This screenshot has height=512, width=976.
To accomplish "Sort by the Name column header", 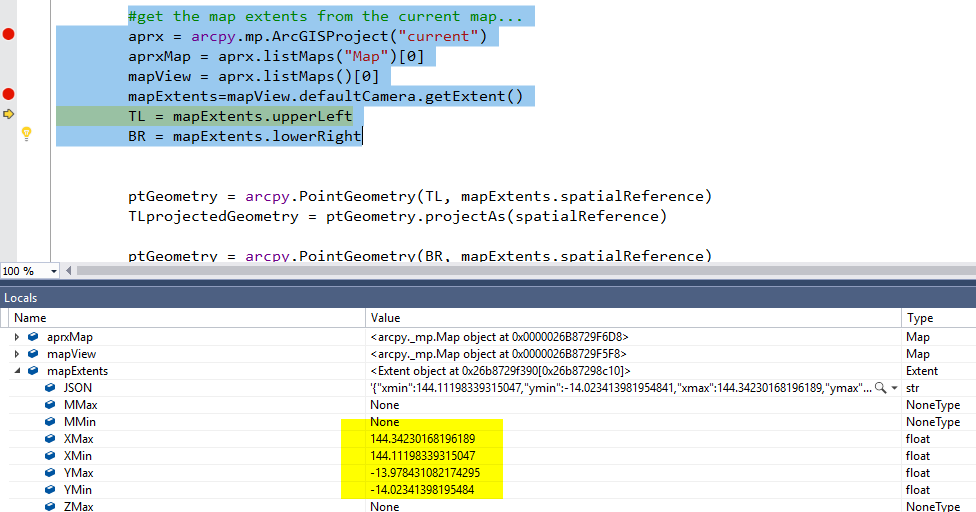I will [187, 318].
